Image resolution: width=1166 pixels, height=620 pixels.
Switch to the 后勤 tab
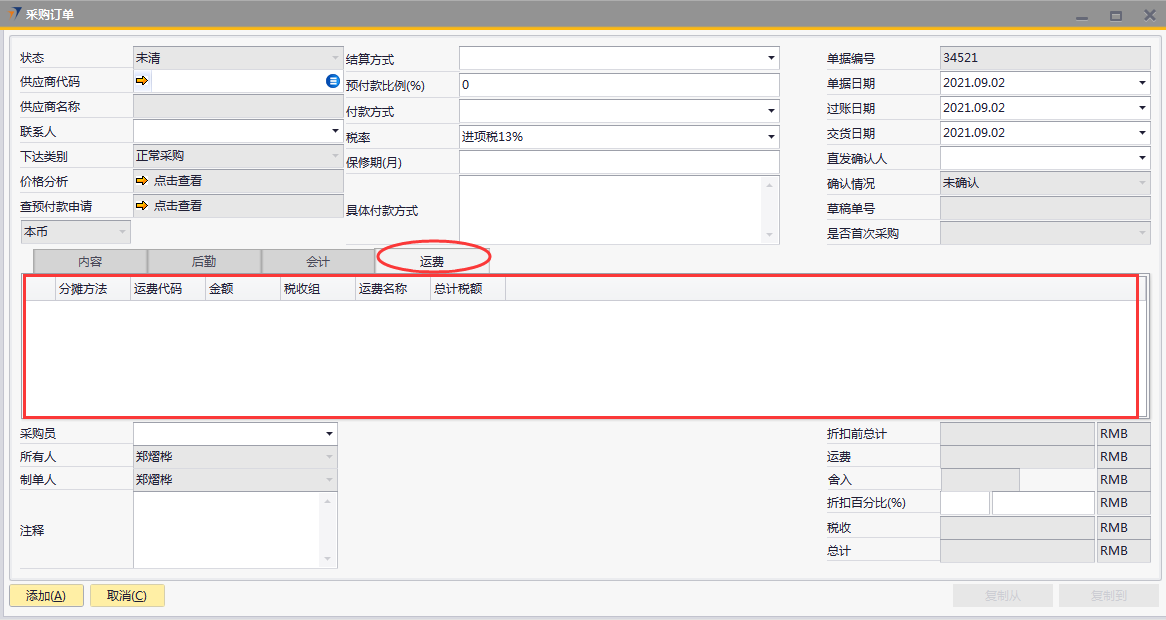(204, 261)
